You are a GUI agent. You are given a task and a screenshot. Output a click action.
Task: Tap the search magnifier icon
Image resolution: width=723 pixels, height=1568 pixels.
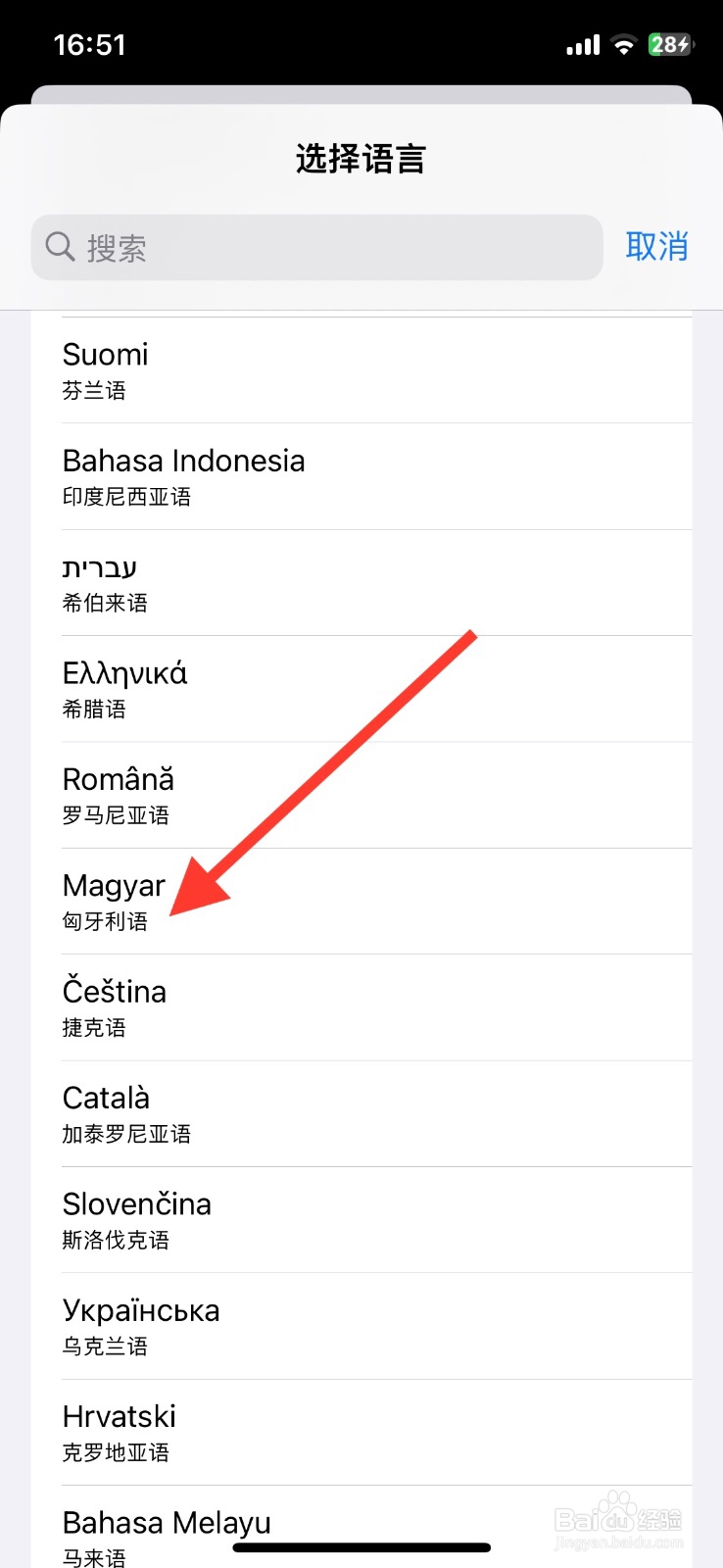(x=60, y=247)
